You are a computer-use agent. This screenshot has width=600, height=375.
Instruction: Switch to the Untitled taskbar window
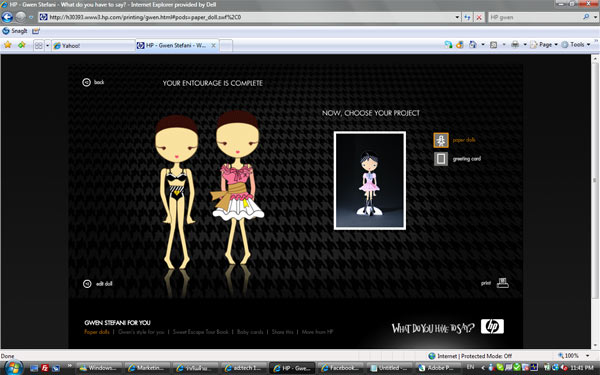point(389,368)
